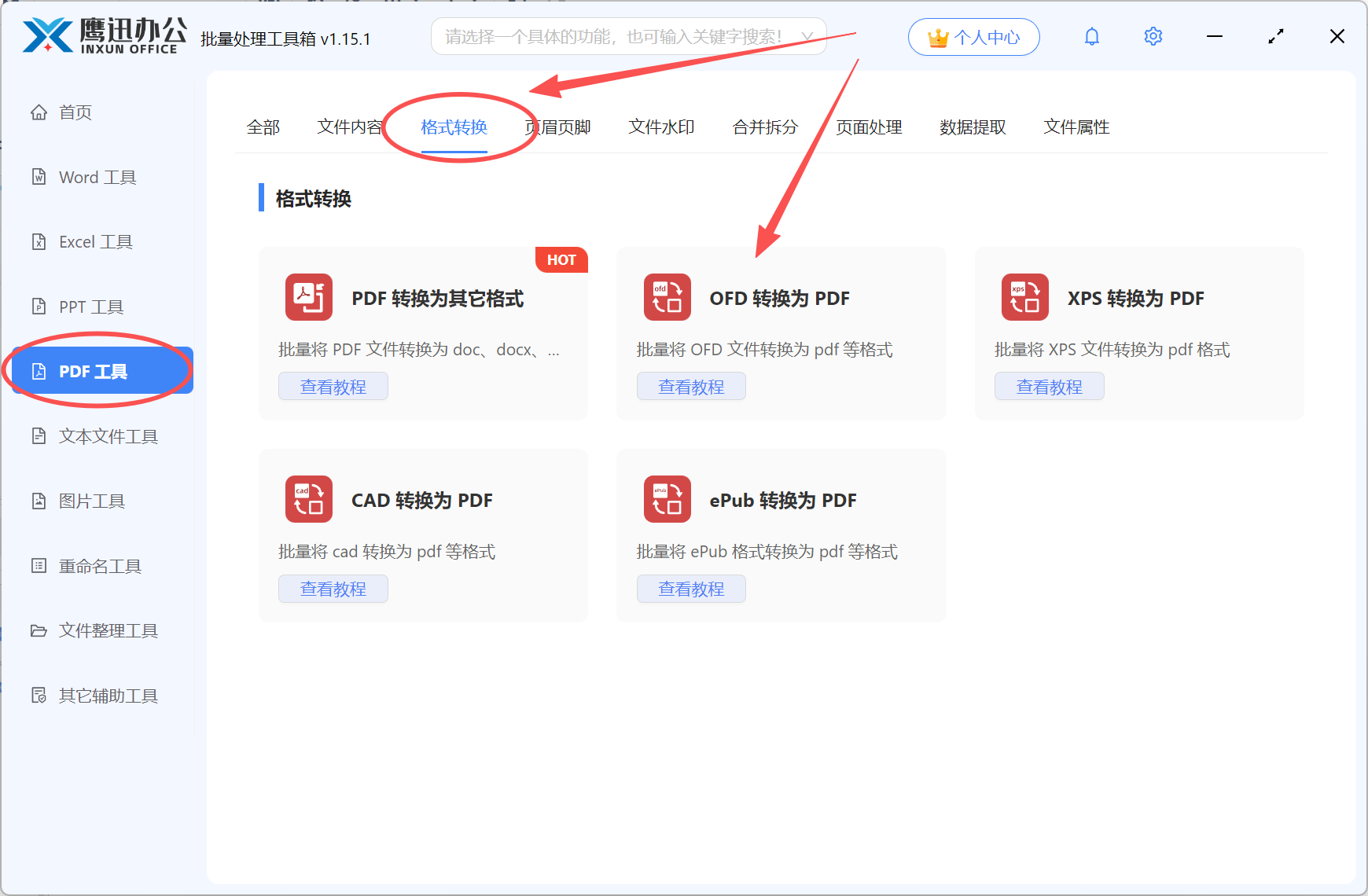Click the INXUN Office logo
This screenshot has height=896, width=1368.
coord(105,36)
